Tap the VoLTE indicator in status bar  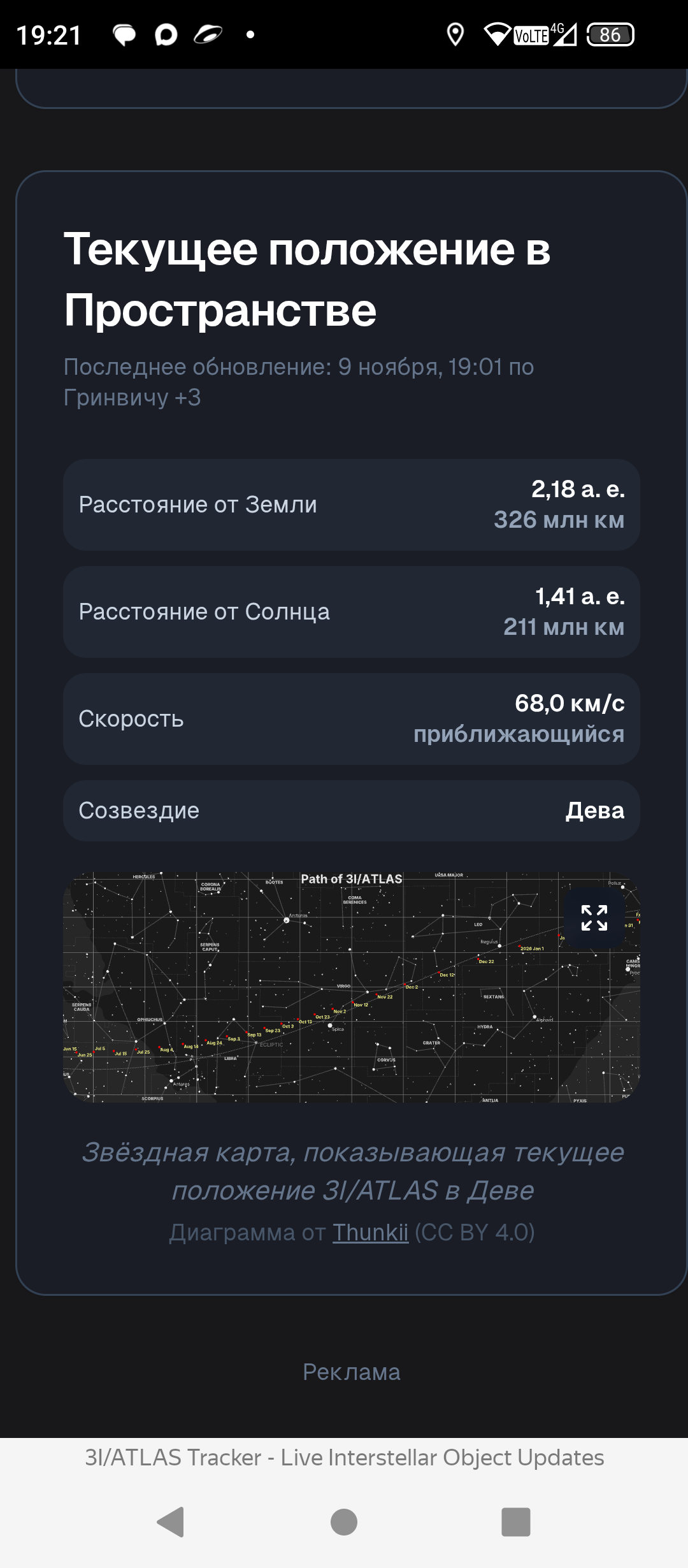pyautogui.click(x=531, y=36)
